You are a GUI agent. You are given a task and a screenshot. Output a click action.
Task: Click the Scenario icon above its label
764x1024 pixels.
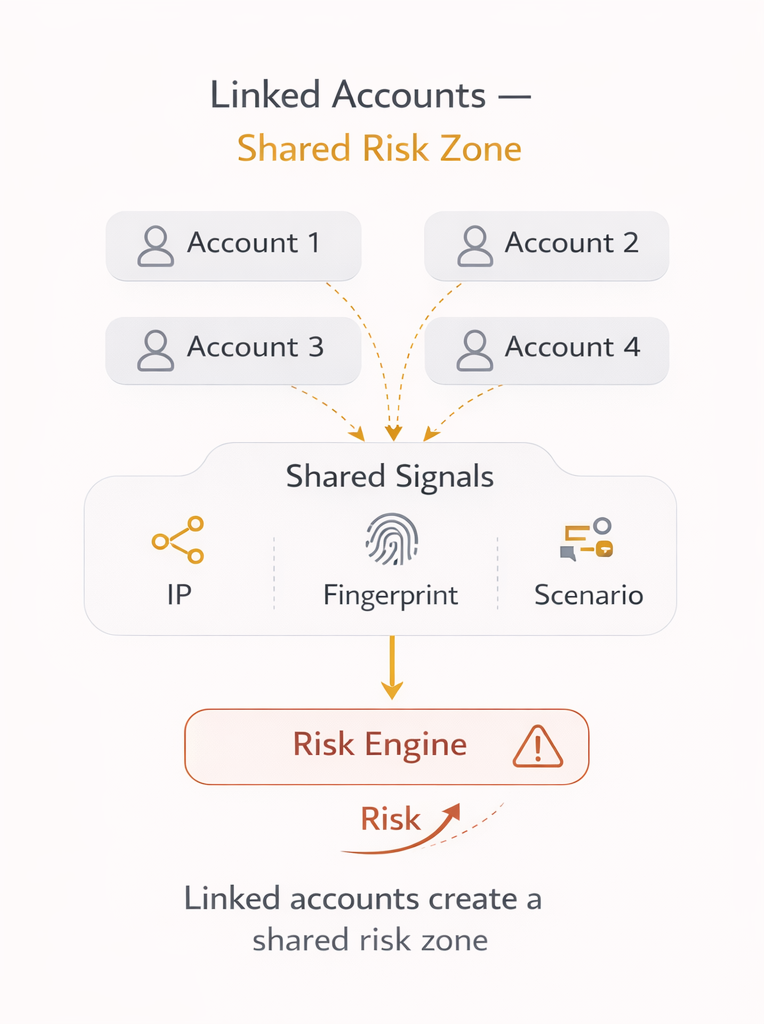[x=587, y=539]
